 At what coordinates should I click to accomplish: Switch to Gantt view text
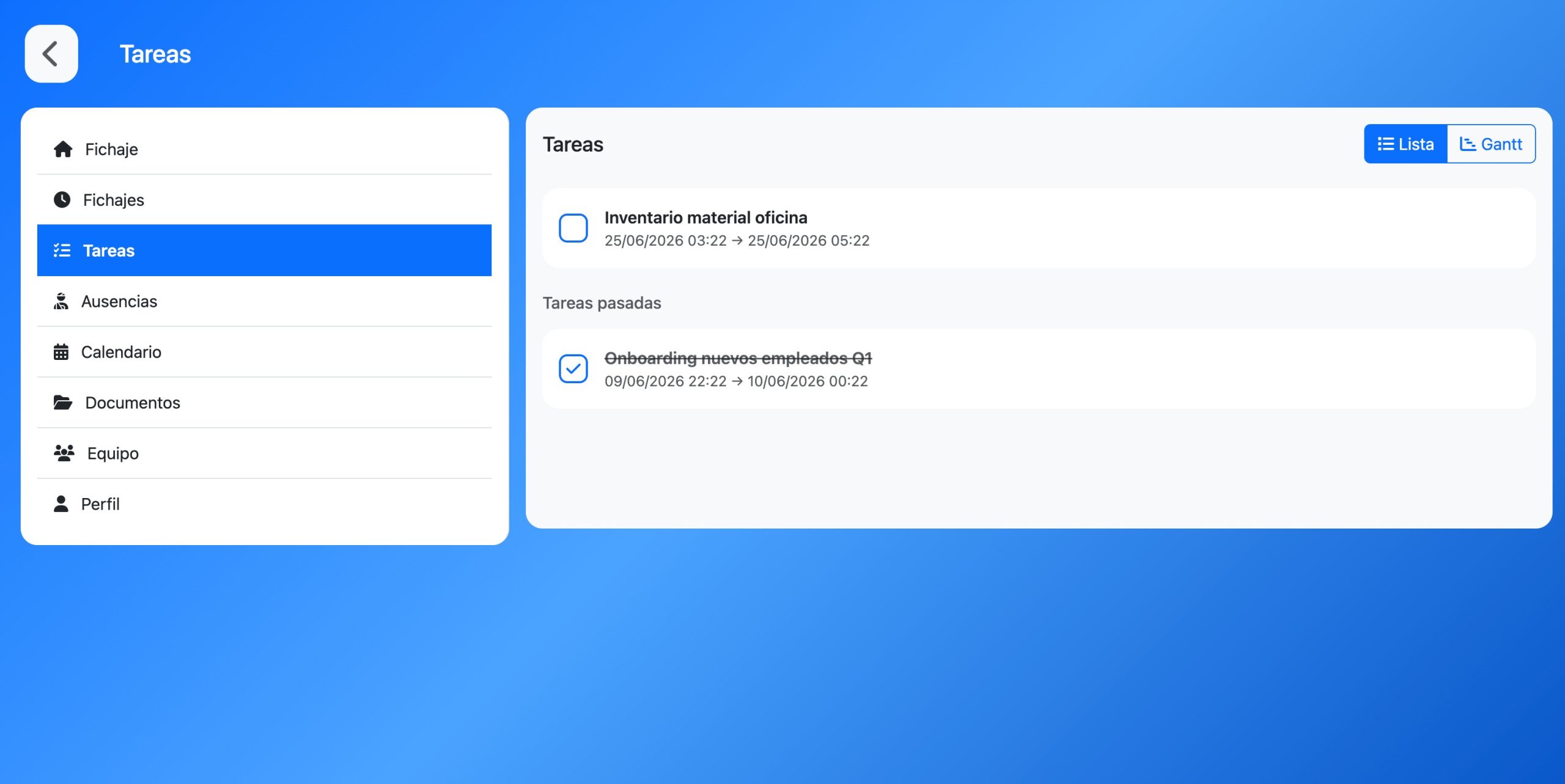point(1501,144)
